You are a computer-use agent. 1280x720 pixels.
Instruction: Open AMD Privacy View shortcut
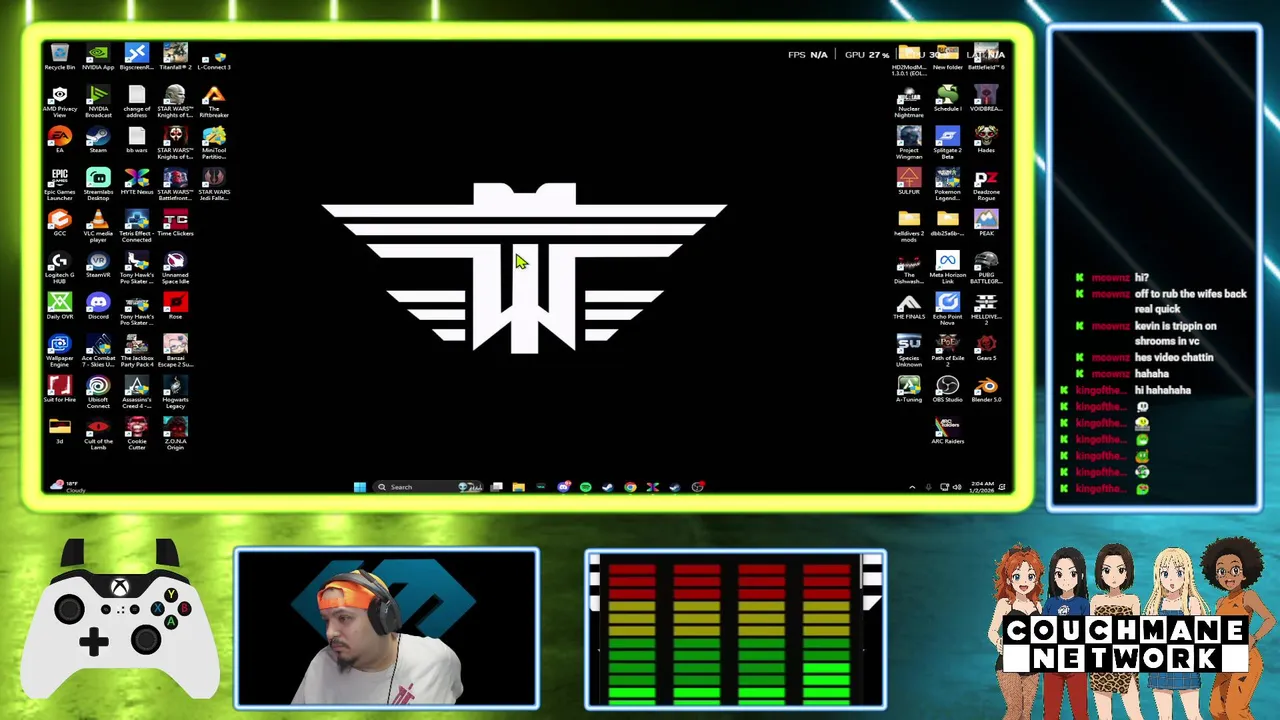(60, 101)
